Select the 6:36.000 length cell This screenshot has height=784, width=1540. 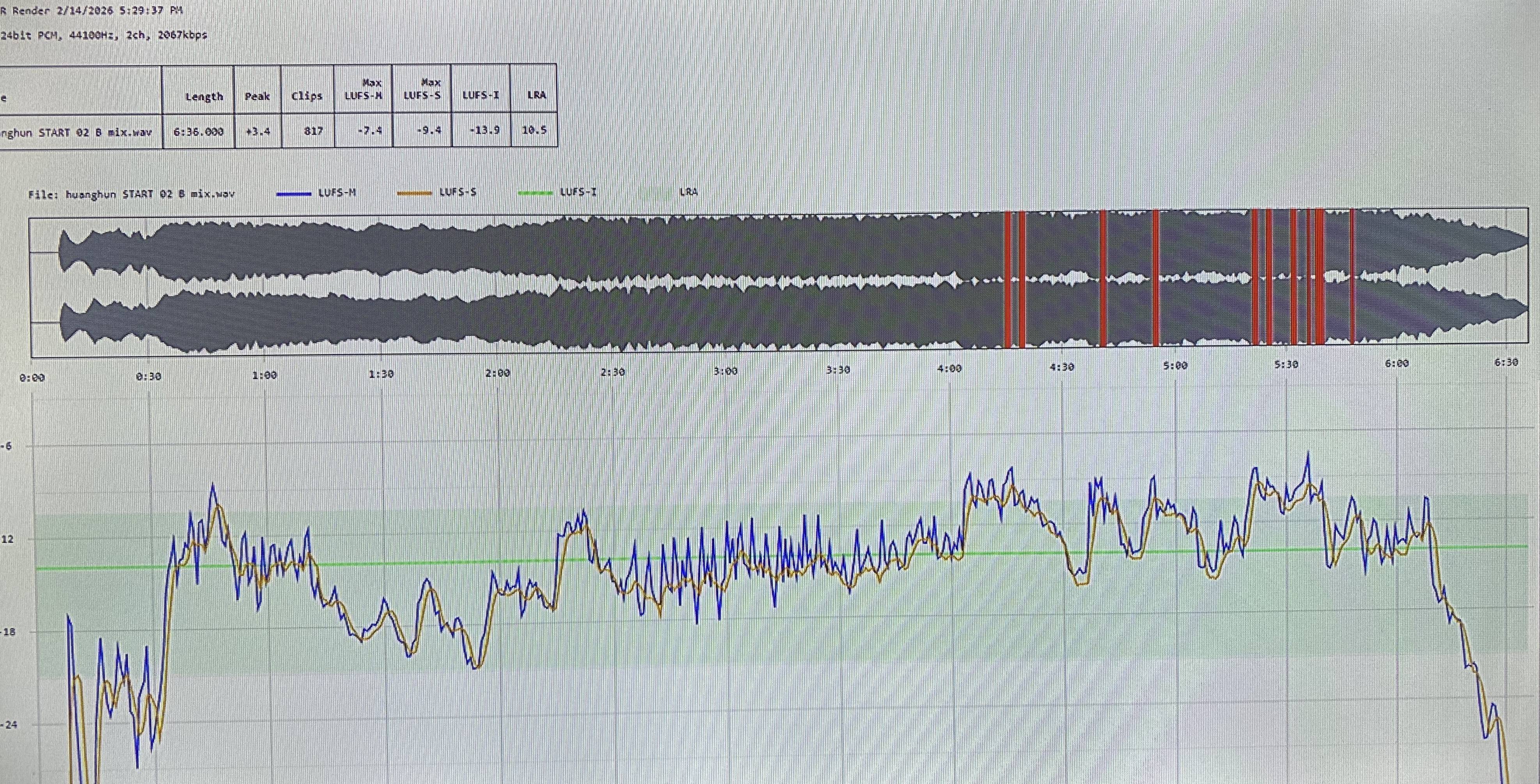[x=199, y=131]
